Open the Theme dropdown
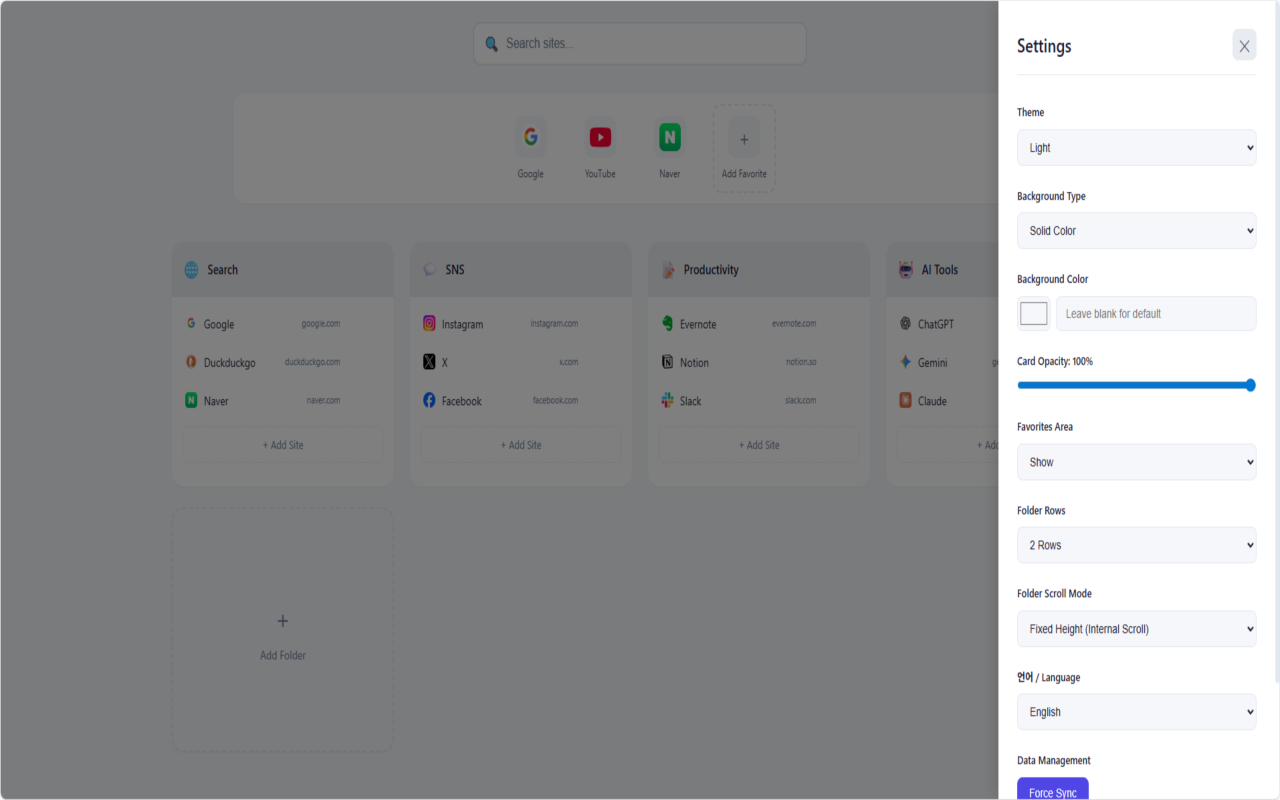The width and height of the screenshot is (1280, 800). 1136,148
